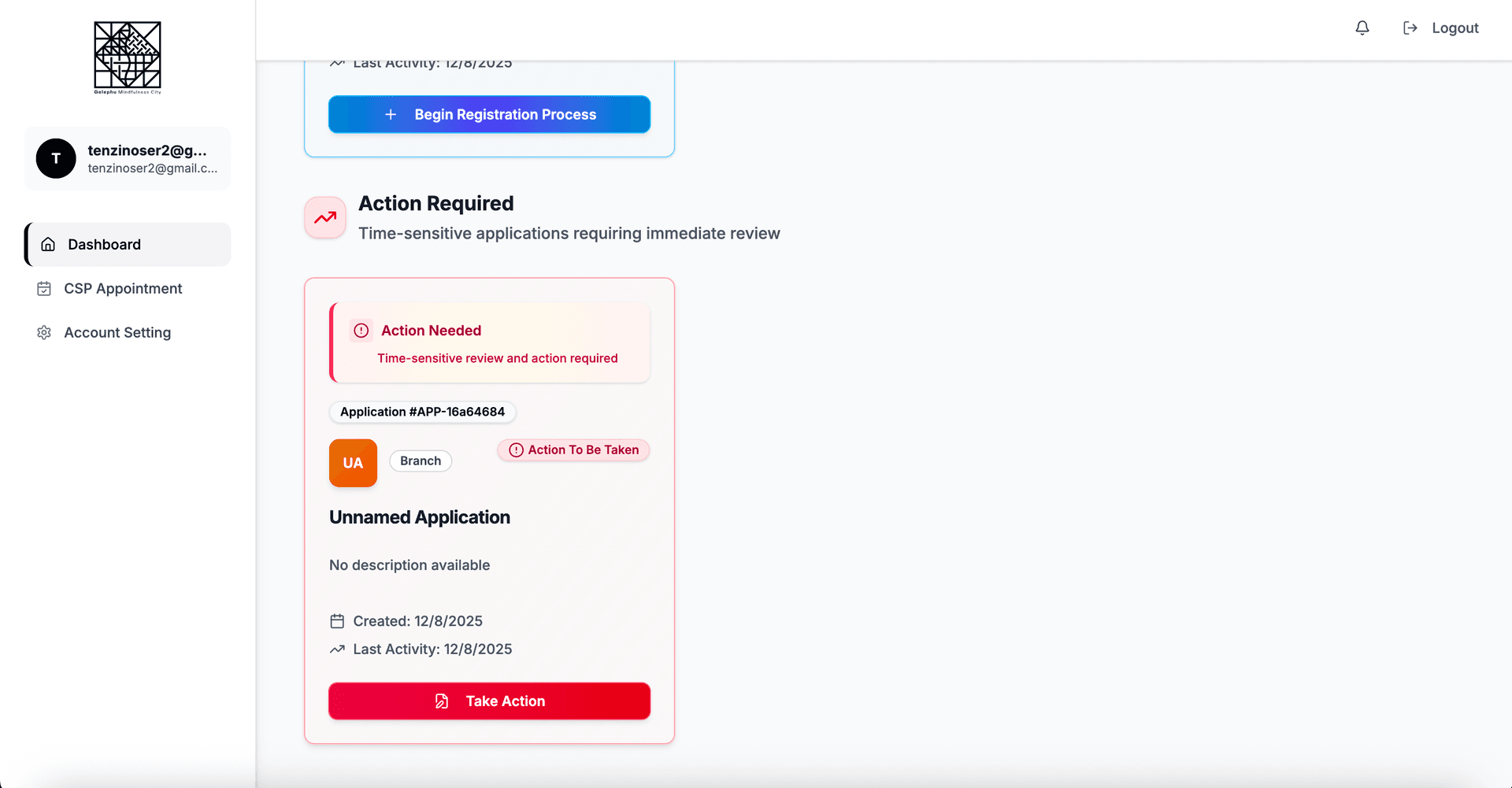The image size is (1512, 788).
Task: Click the Gelephu Mindfulness City logo
Action: [128, 57]
